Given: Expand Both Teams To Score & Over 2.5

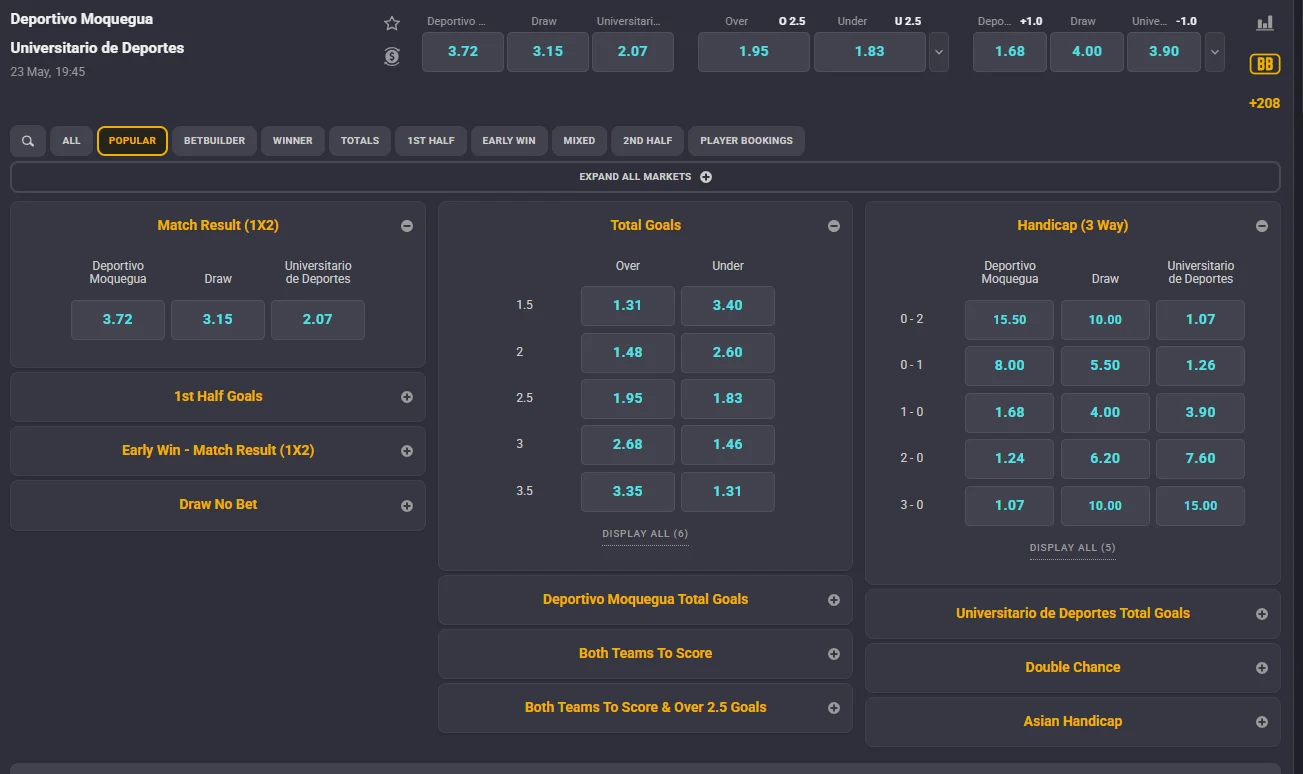Looking at the screenshot, I should coord(645,708).
